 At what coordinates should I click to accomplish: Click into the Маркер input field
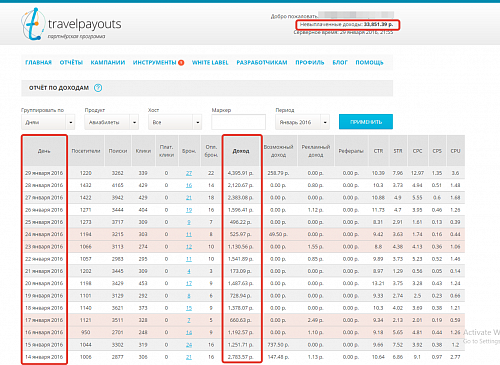click(238, 122)
